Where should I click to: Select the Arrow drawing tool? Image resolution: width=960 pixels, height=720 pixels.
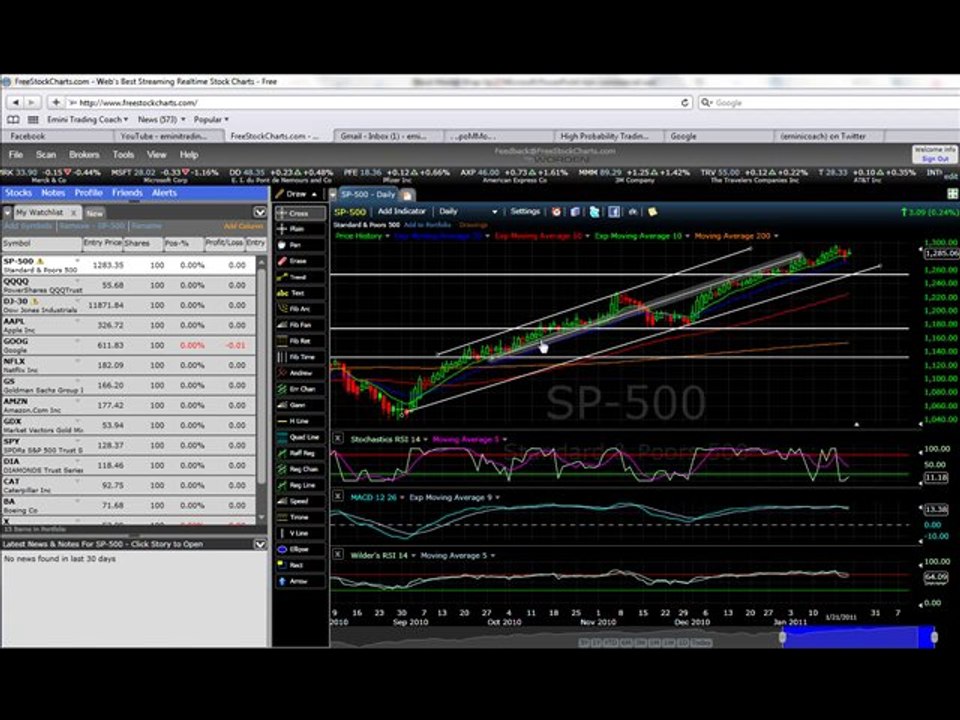click(300, 581)
